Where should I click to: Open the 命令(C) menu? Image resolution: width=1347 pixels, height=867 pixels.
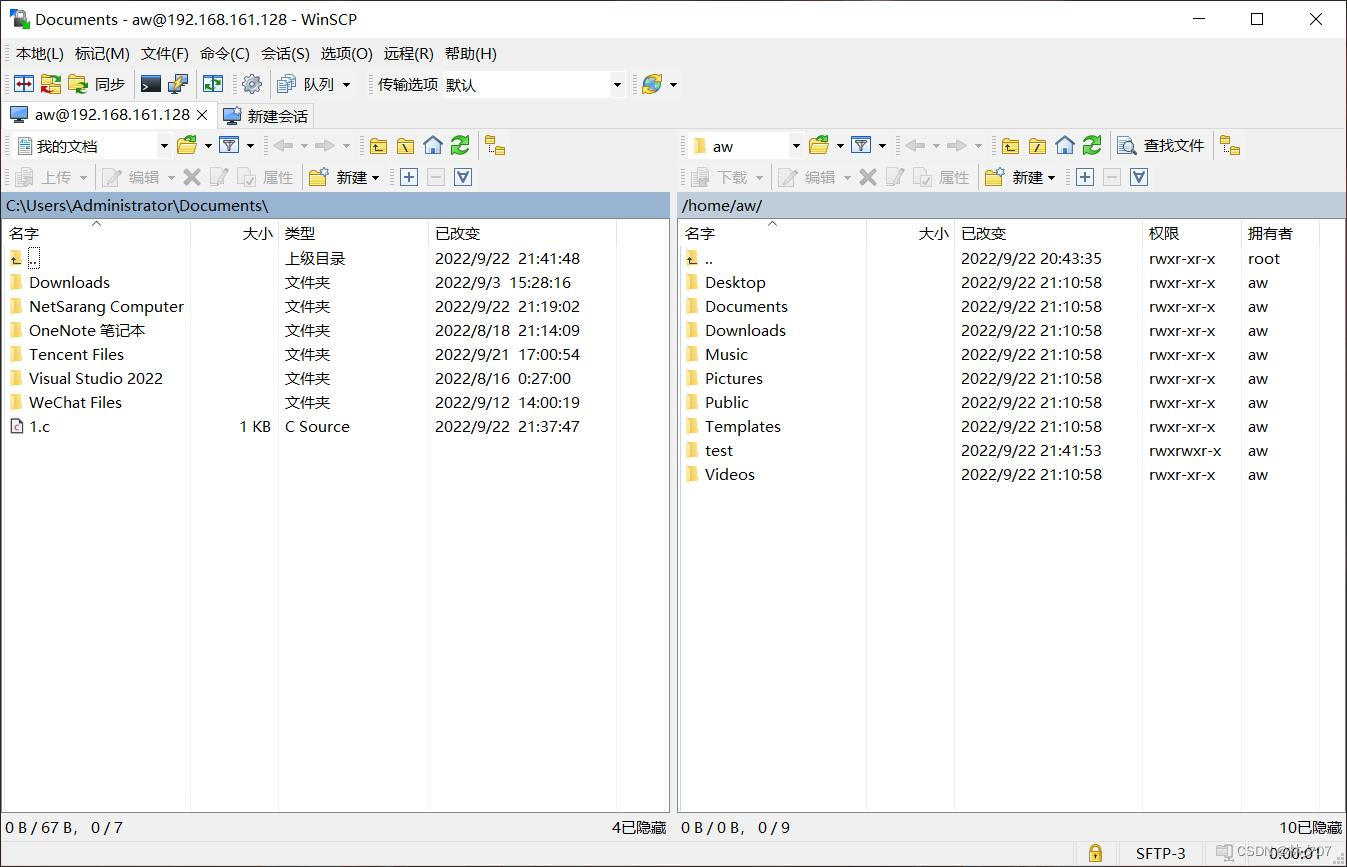225,54
